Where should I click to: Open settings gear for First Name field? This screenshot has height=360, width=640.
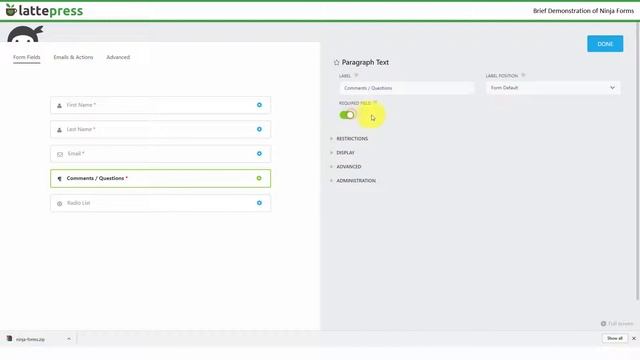[259, 105]
